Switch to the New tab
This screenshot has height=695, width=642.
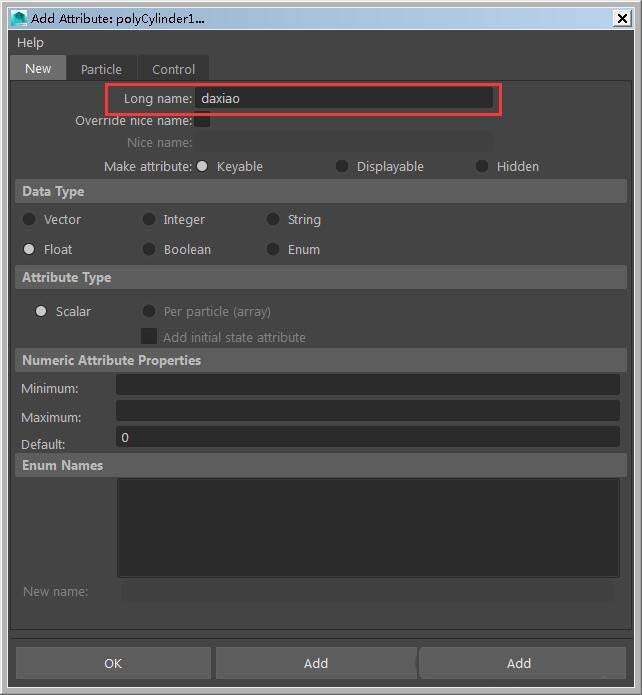click(x=38, y=68)
